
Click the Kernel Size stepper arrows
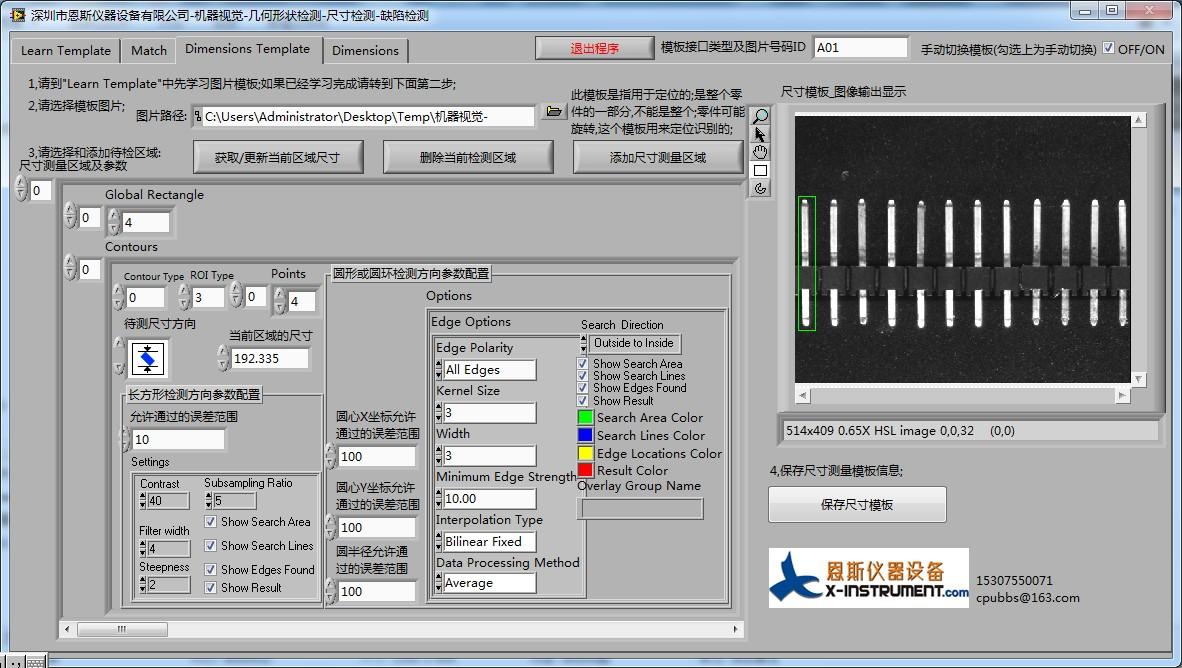pos(439,412)
